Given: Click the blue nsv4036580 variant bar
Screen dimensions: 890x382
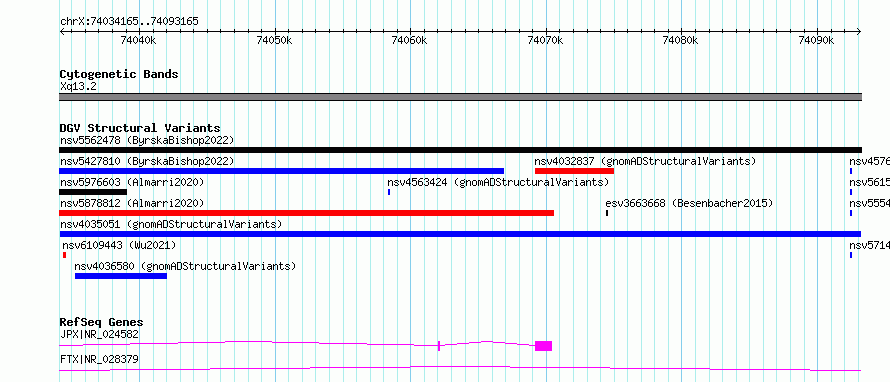Looking at the screenshot, I should [121, 276].
